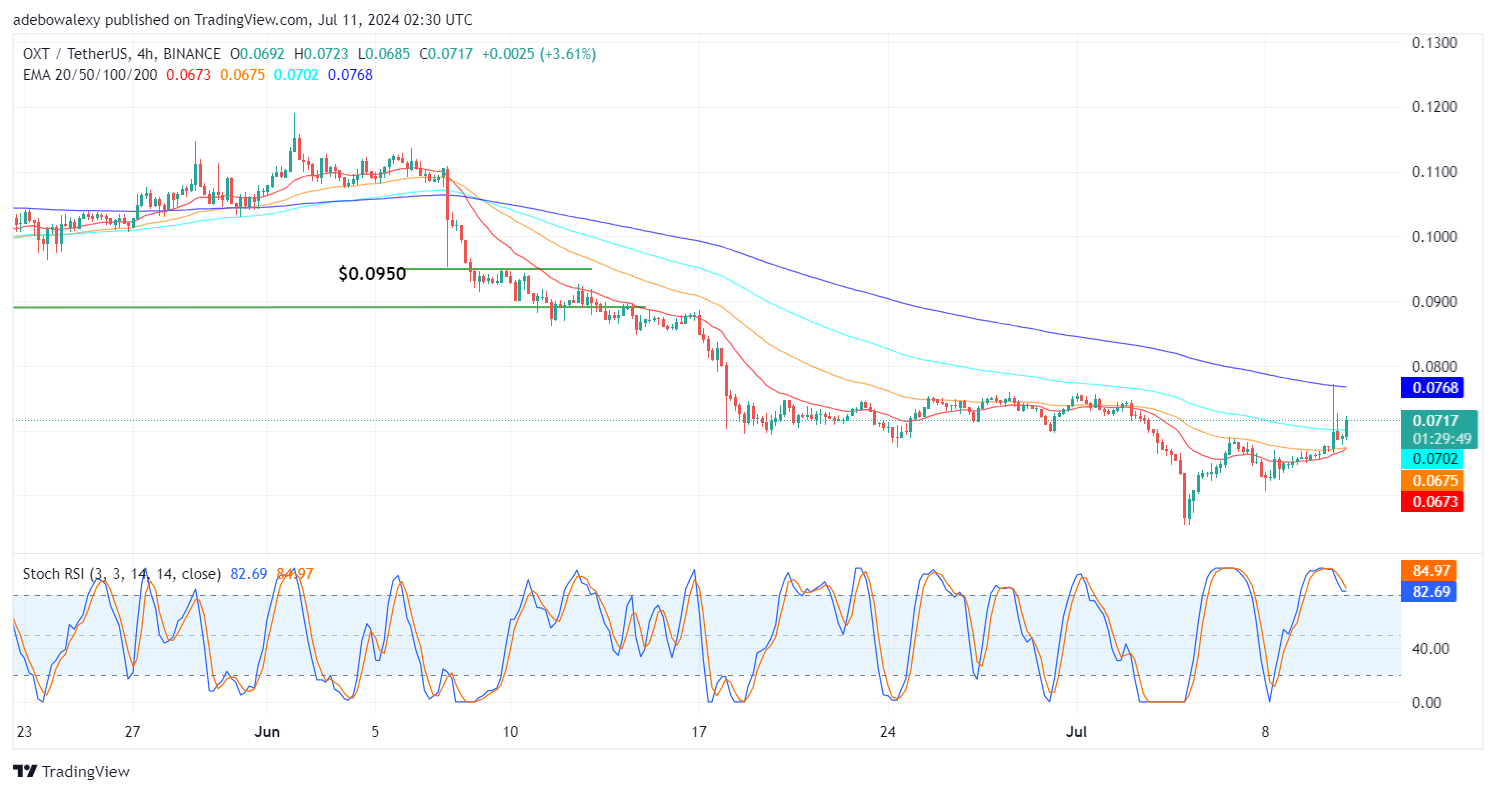Click the 0.0900 price axis label

[x=1433, y=302]
